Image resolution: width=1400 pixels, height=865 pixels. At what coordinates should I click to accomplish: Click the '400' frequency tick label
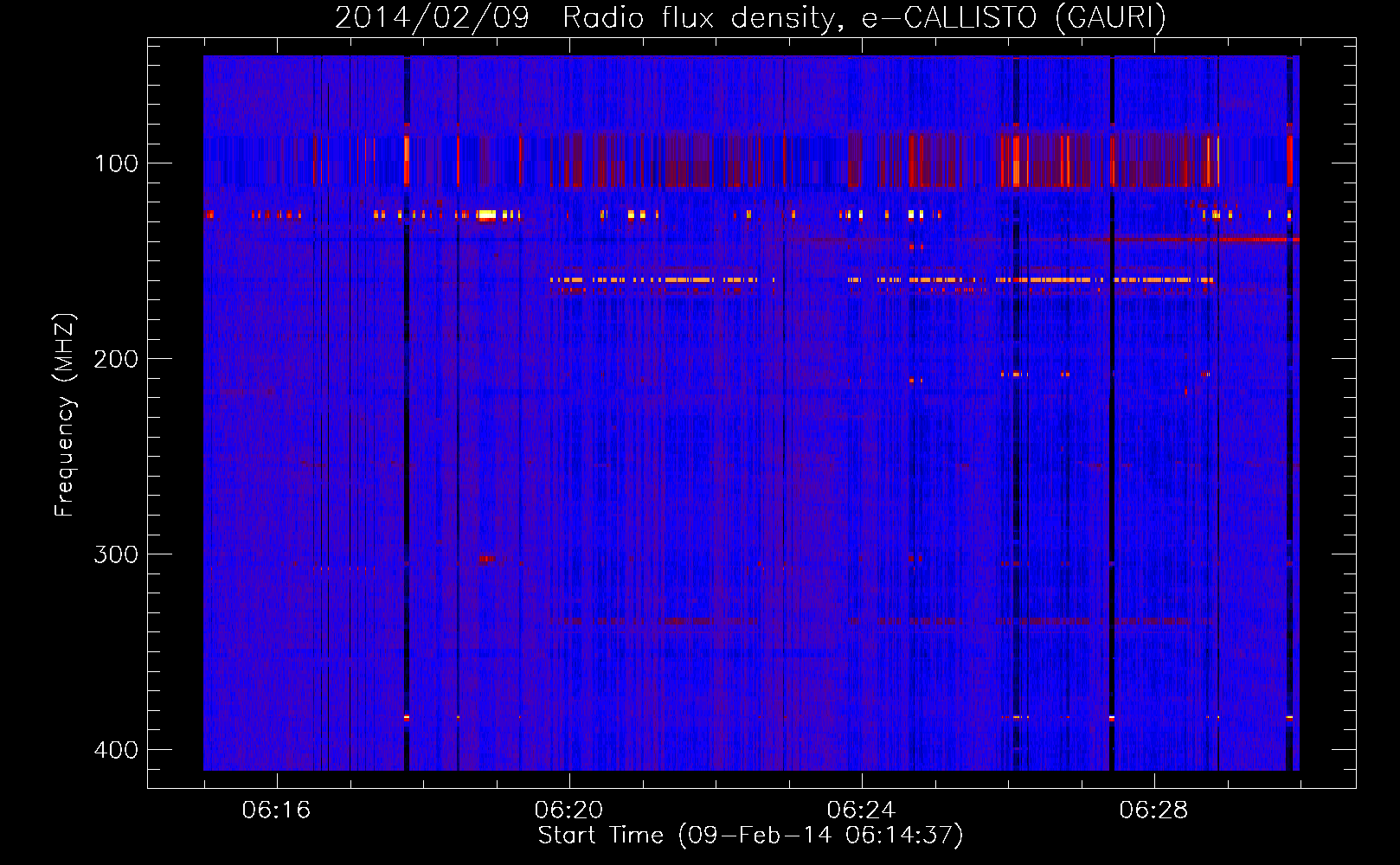pos(116,750)
